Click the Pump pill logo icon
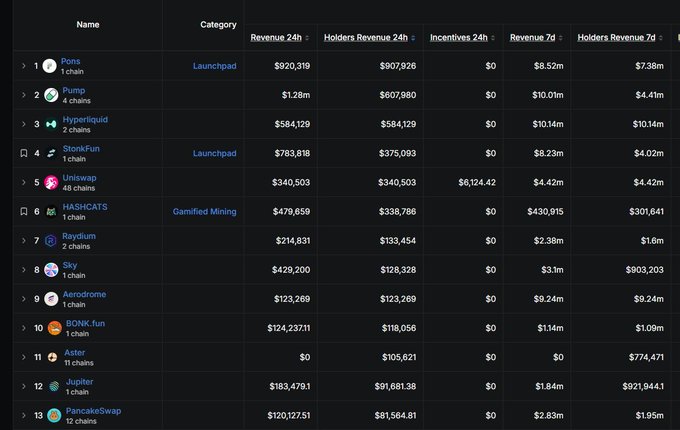 tap(51, 95)
